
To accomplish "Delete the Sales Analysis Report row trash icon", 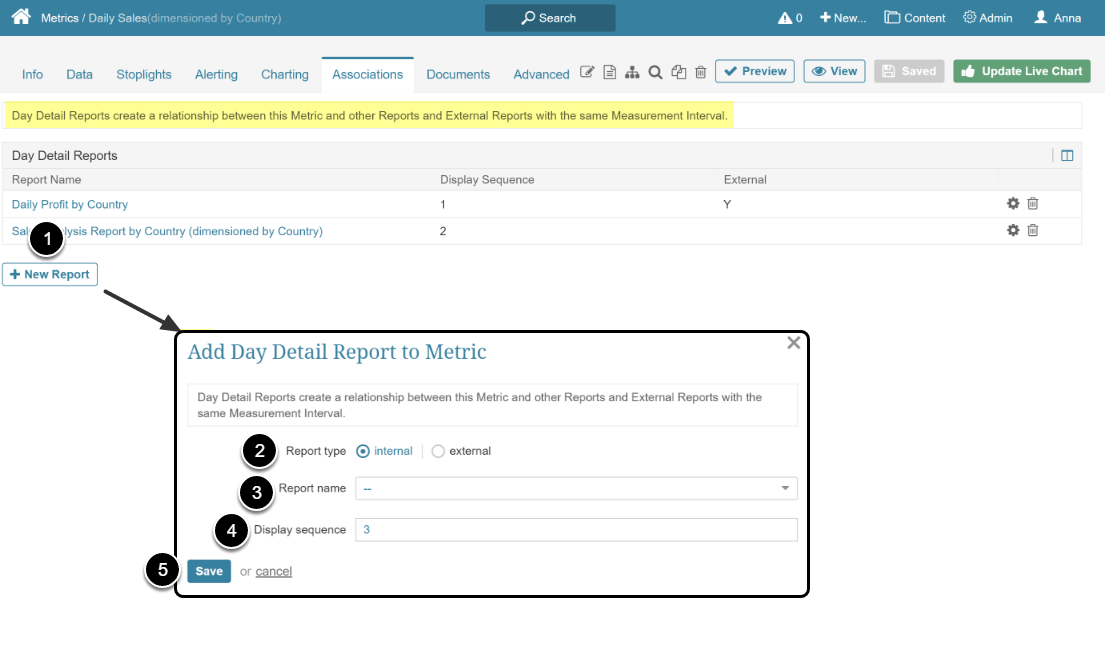I will (x=1033, y=230).
